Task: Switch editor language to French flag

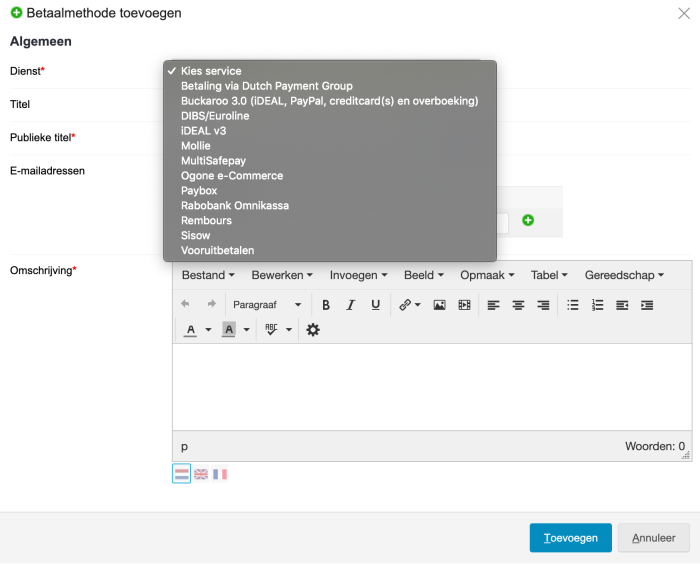Action: (220, 474)
